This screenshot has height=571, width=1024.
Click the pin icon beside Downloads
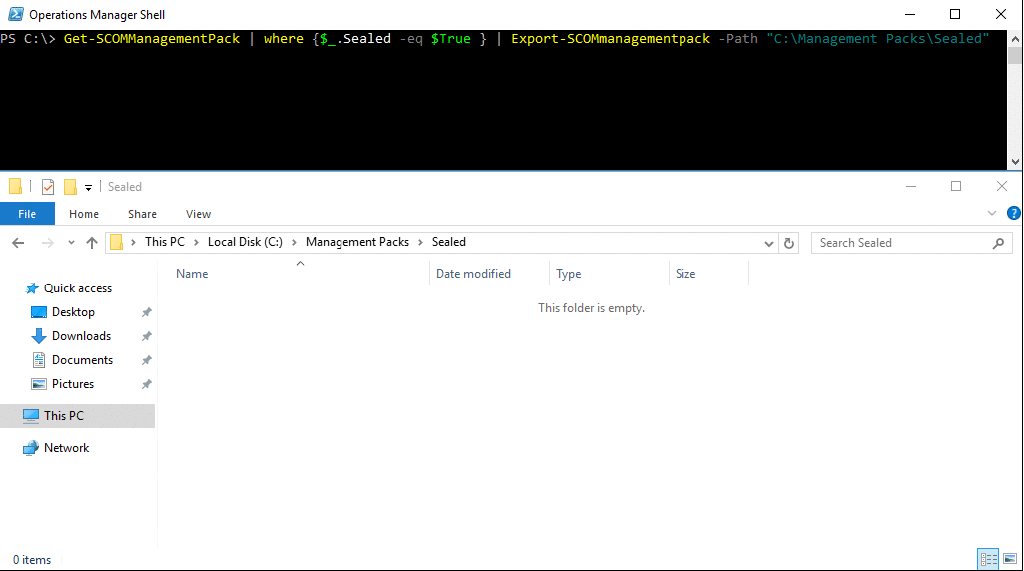tap(147, 336)
